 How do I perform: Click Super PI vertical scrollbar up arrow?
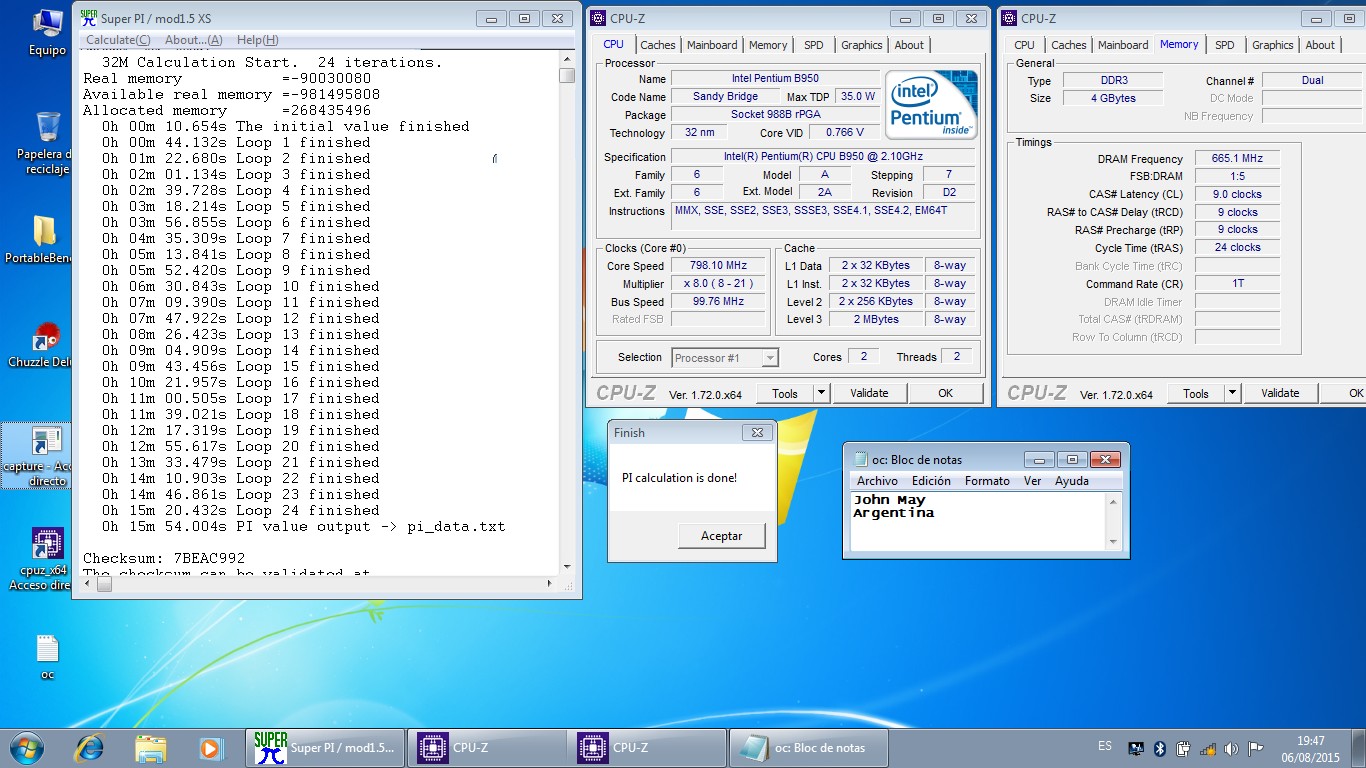(567, 58)
